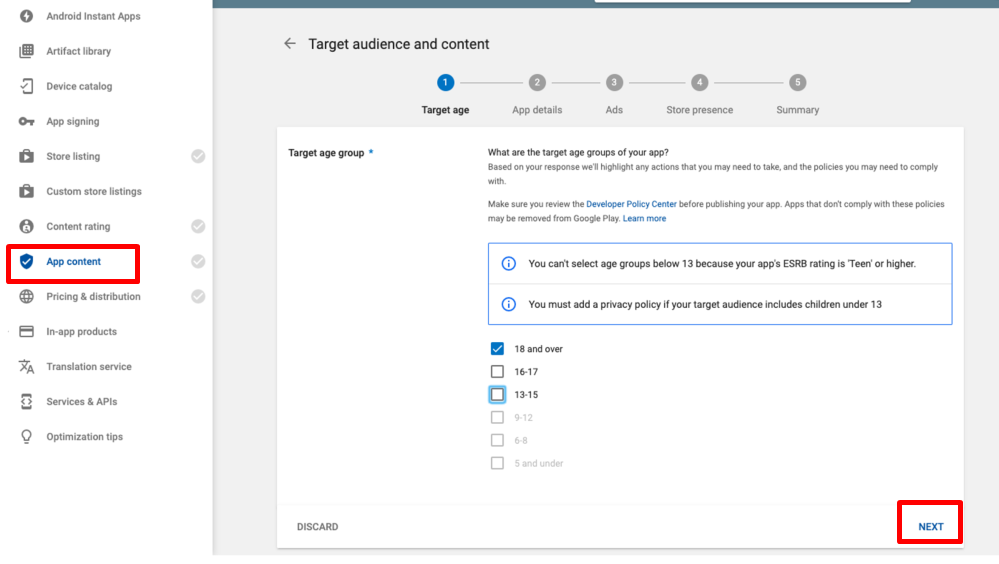Click the Store listing play-bag icon
The width and height of the screenshot is (999, 564).
coord(27,157)
